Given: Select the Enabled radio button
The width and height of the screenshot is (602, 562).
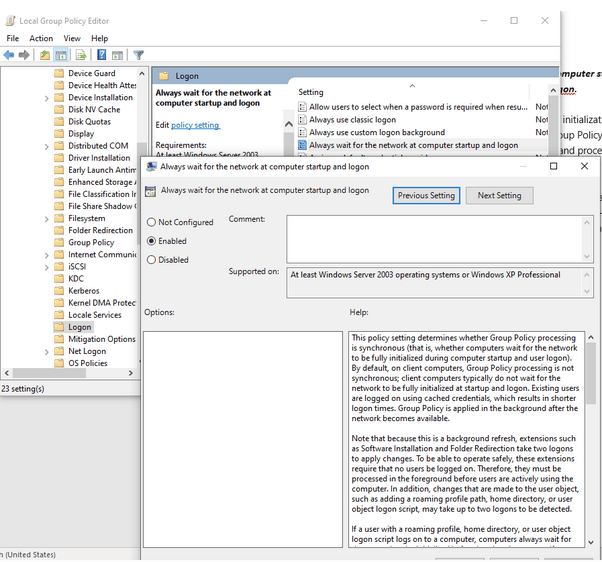Looking at the screenshot, I should click(x=151, y=241).
